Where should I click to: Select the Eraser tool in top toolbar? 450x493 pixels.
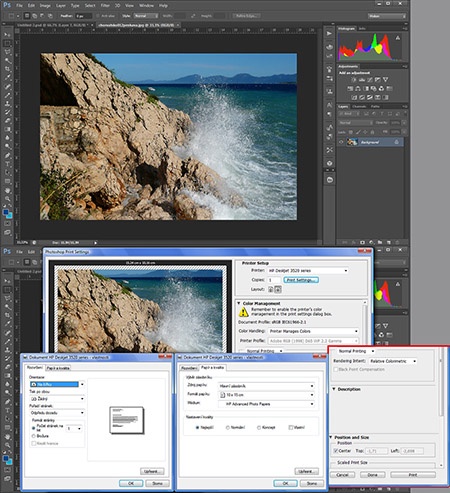[x=7, y=121]
